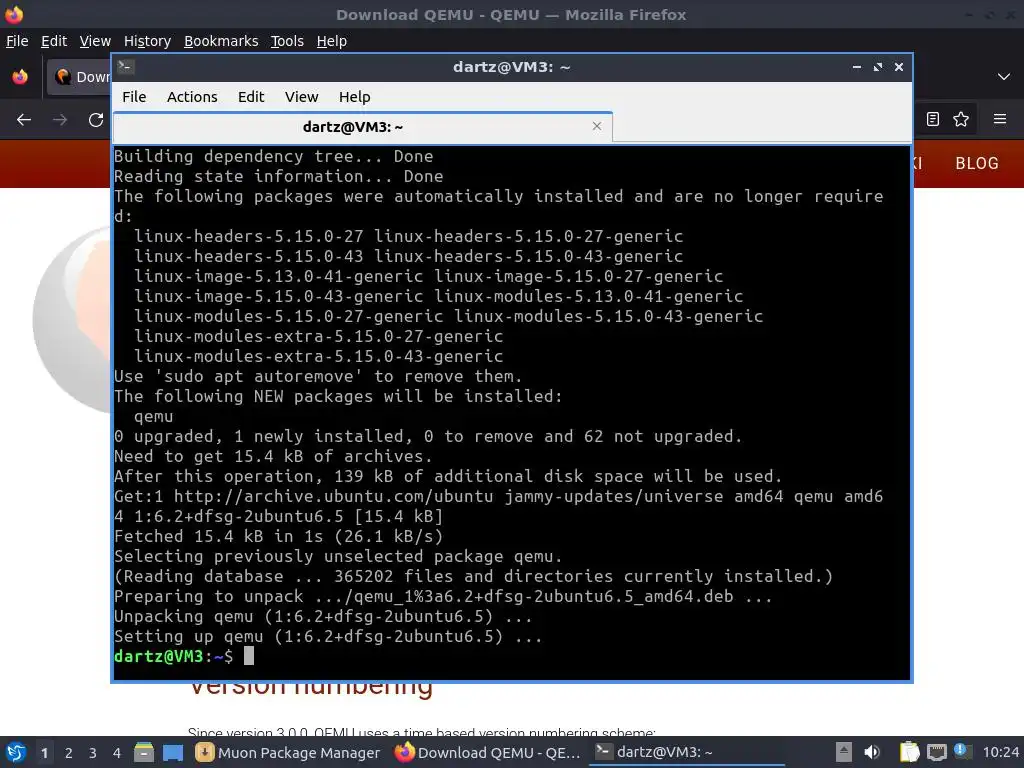Click 'Selecting previously unselected package qemu' line
This screenshot has height=768, width=1024.
pyautogui.click(x=338, y=556)
